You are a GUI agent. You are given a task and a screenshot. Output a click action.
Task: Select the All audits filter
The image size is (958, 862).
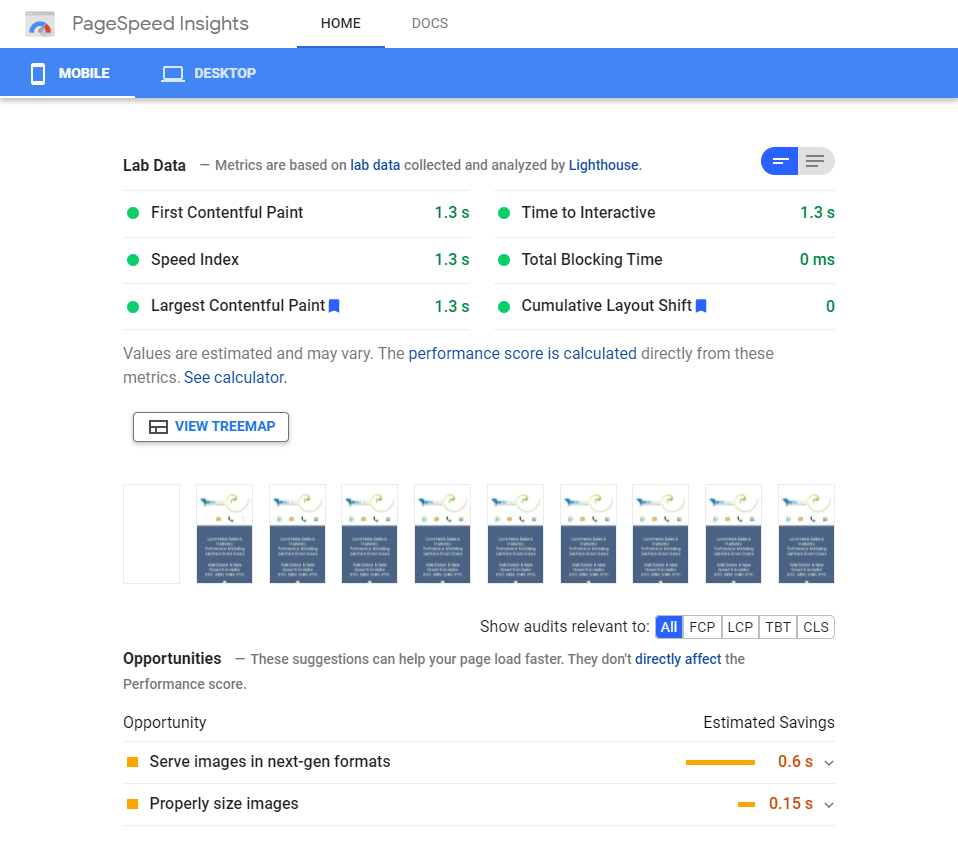pyautogui.click(x=669, y=627)
